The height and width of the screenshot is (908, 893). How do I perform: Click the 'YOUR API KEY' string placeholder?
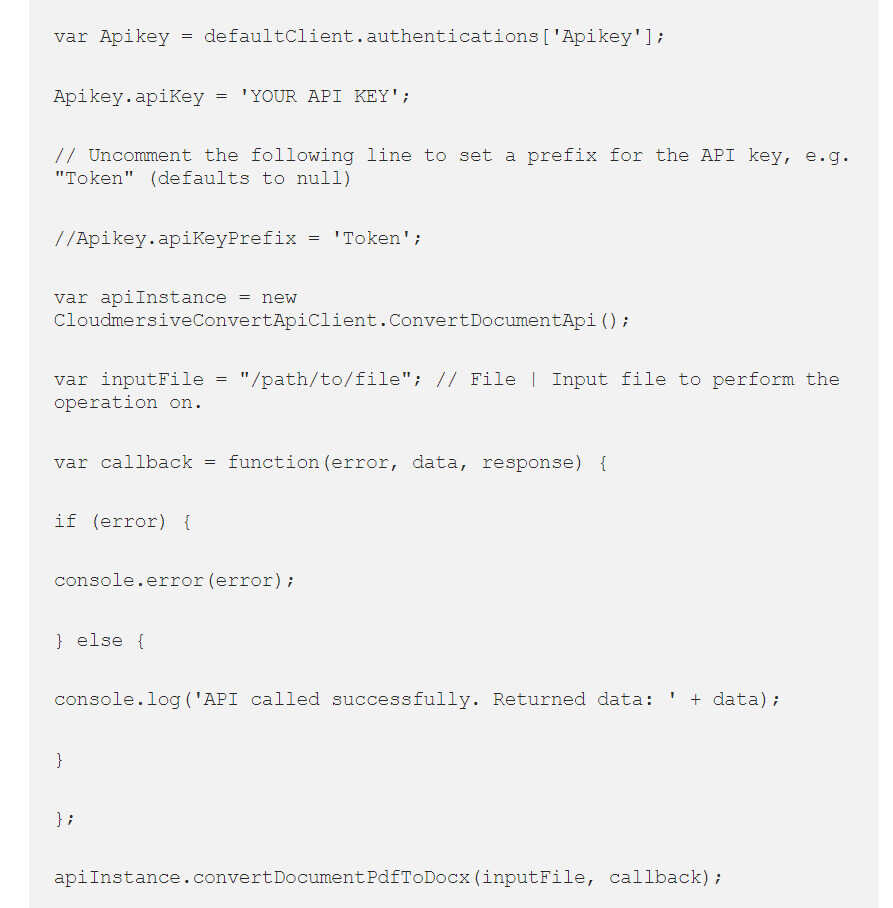324,96
